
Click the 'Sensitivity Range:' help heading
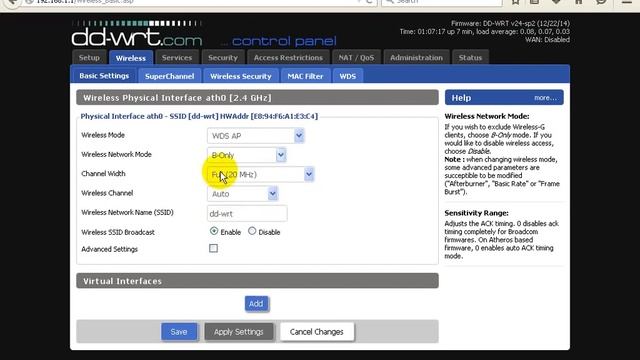point(476,213)
